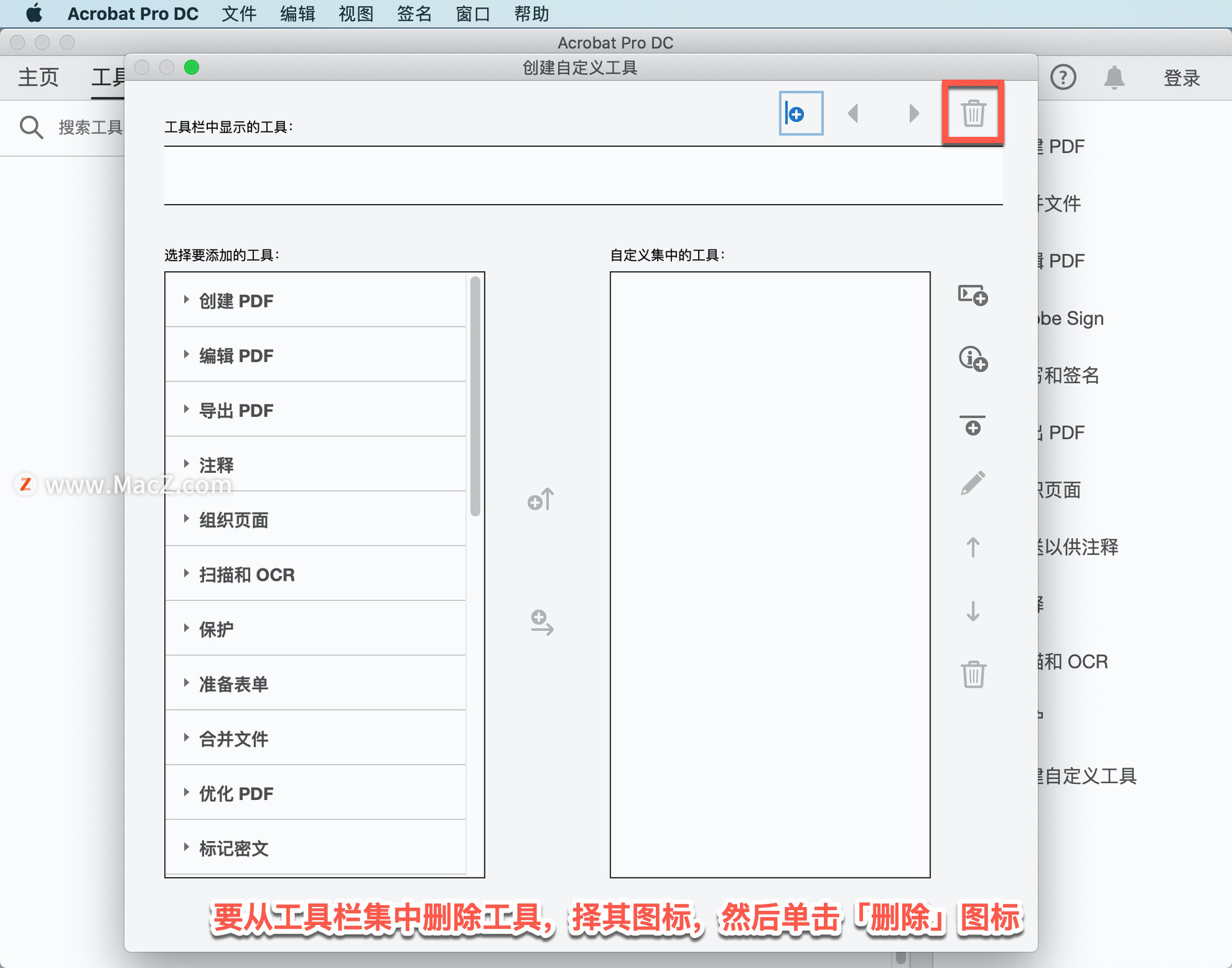
Task: Expand the 标记密文 category
Action: tap(186, 847)
